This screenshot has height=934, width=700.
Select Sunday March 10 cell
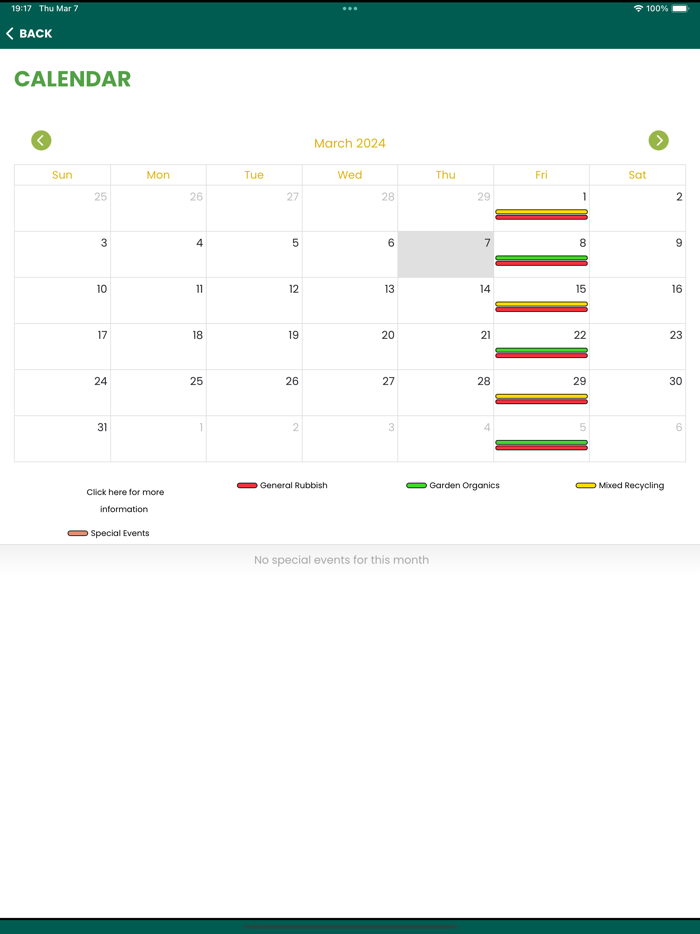[63, 301]
